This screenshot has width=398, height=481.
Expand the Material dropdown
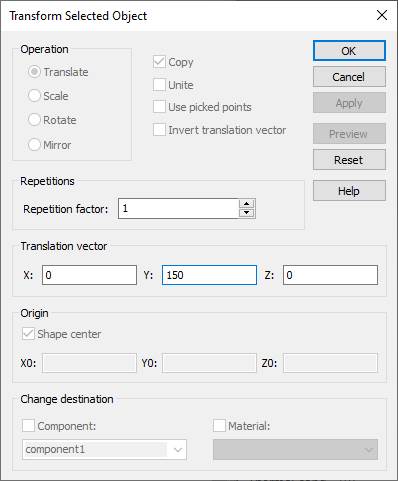295,449
